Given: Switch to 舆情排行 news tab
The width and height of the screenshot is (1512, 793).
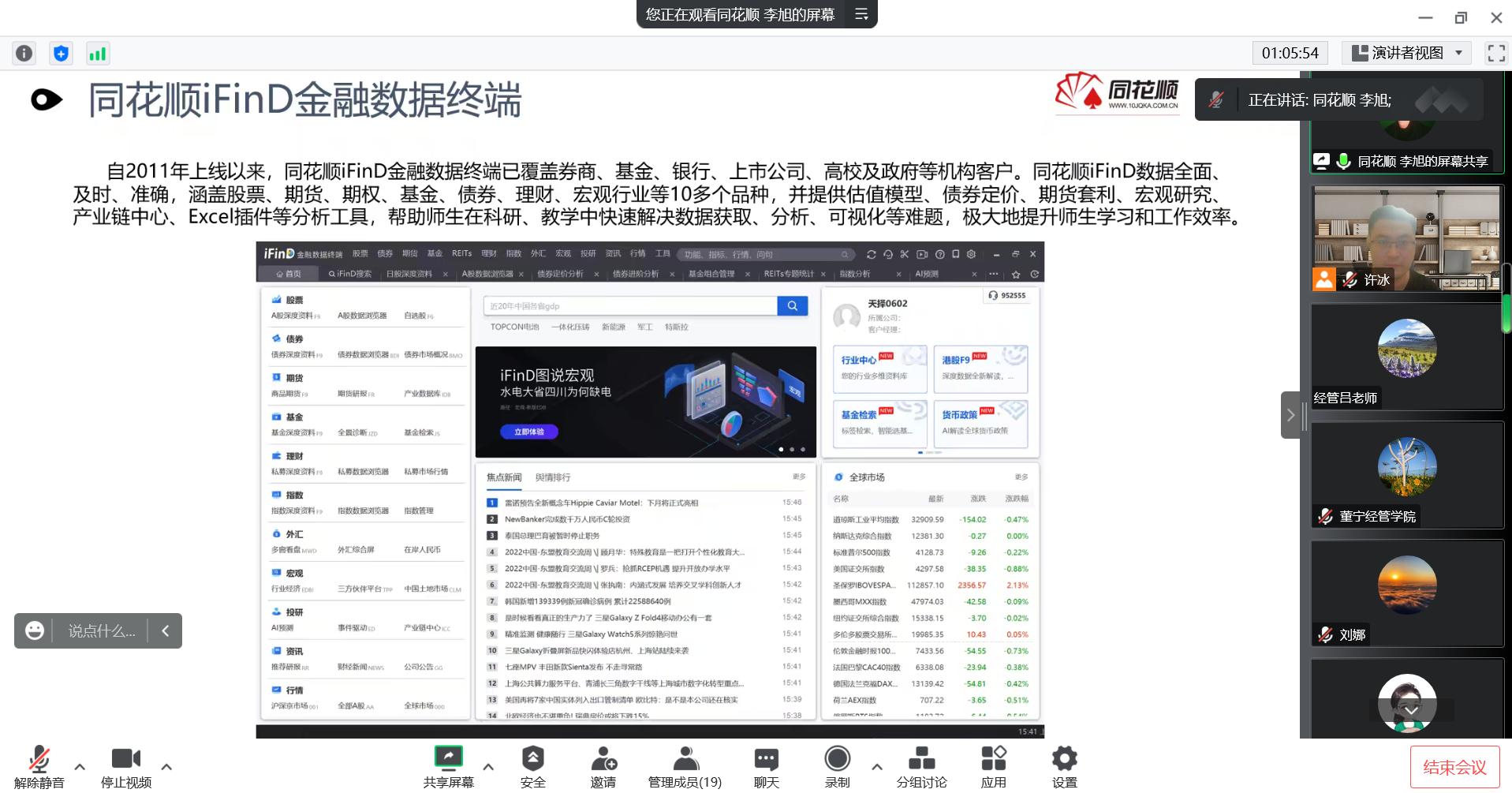Looking at the screenshot, I should pyautogui.click(x=552, y=477).
